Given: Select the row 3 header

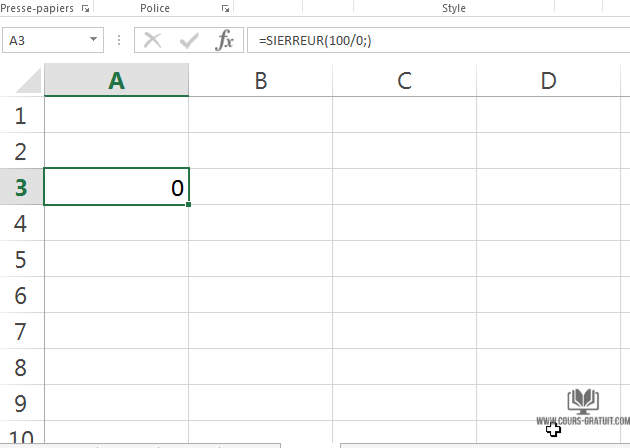Looking at the screenshot, I should coord(22,187).
